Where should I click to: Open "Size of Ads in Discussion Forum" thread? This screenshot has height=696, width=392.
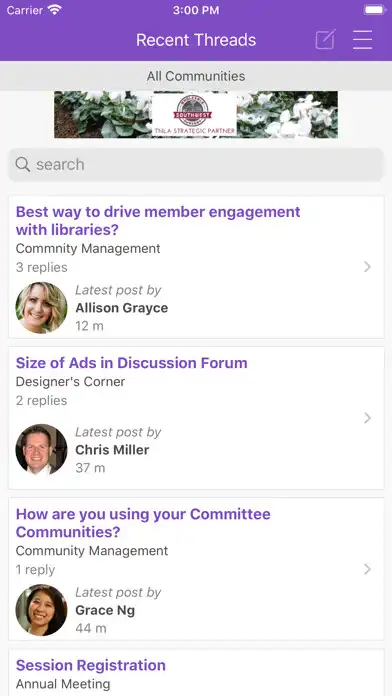131,363
